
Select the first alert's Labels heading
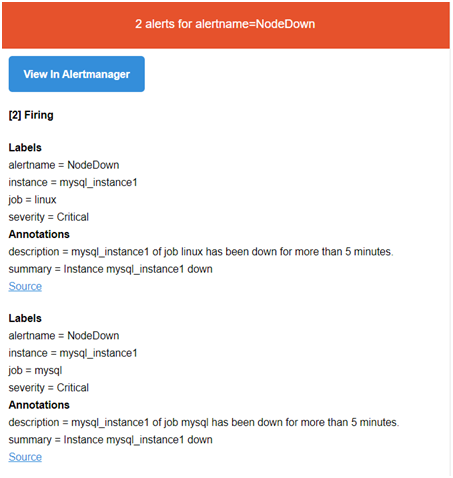[25, 147]
